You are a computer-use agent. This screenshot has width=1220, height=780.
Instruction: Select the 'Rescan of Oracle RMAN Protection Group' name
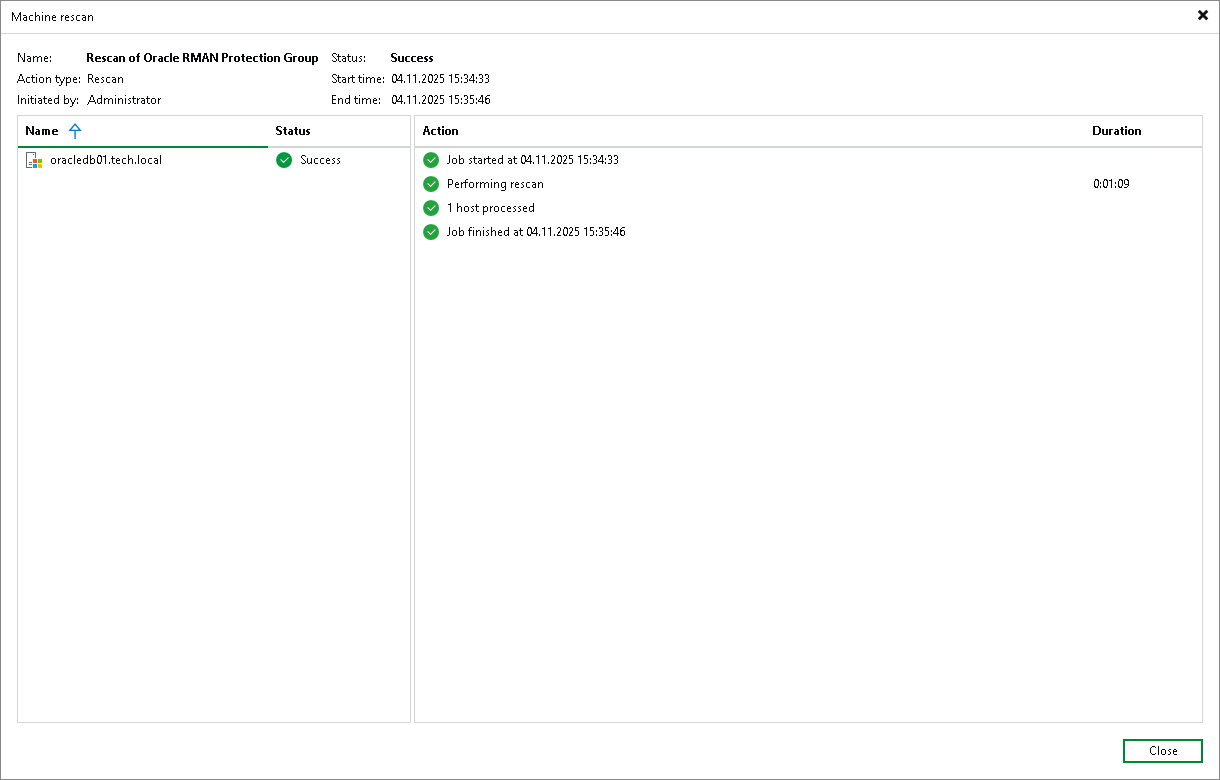(202, 58)
